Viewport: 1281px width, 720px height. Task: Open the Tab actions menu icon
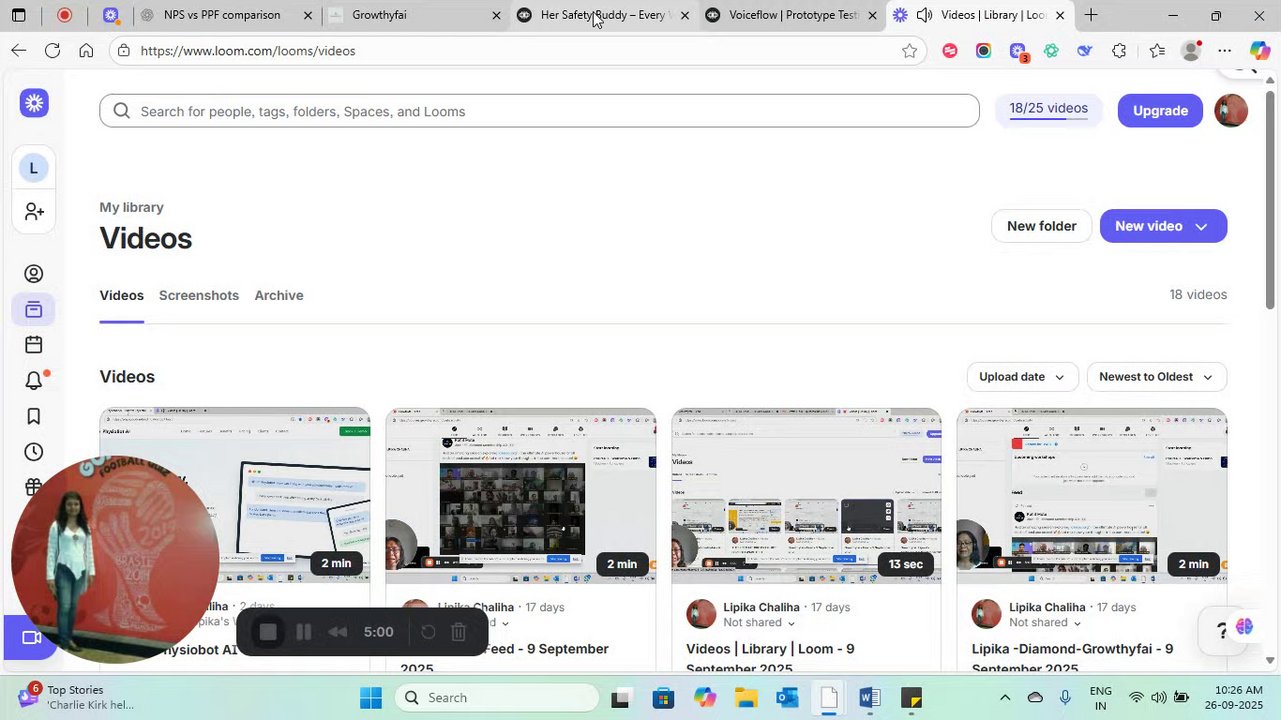pyautogui.click(x=19, y=15)
